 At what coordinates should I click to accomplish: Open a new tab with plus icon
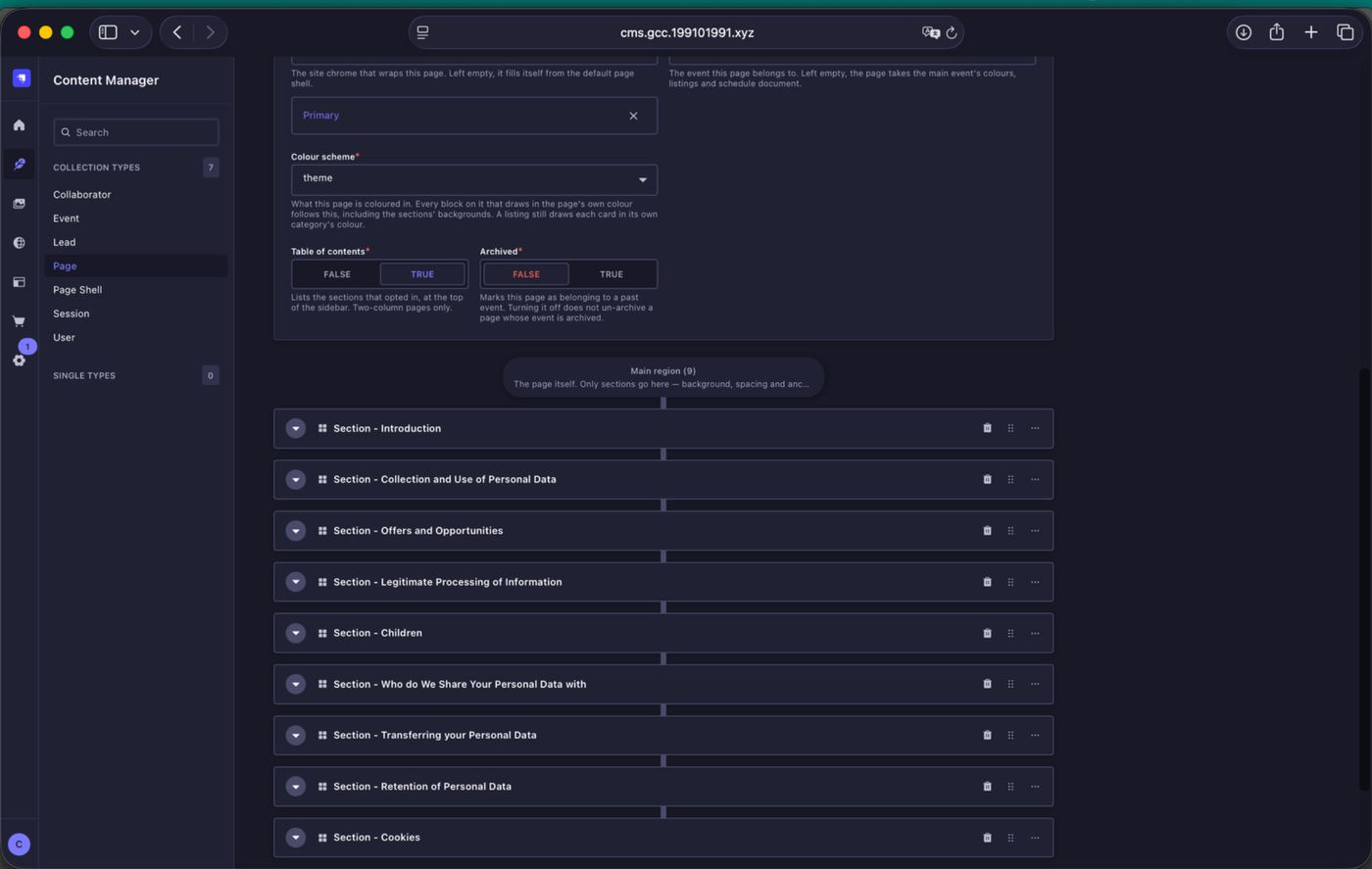(x=1310, y=32)
